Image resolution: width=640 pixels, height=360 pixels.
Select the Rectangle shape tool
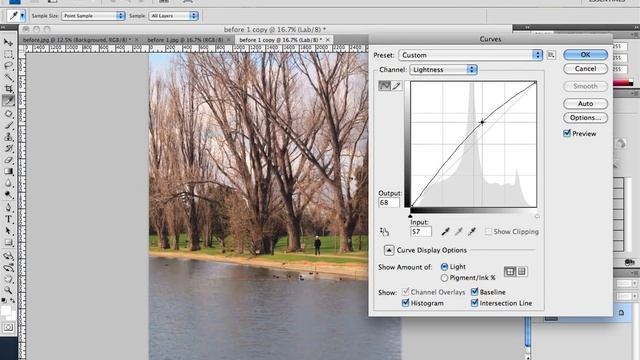[x=8, y=242]
